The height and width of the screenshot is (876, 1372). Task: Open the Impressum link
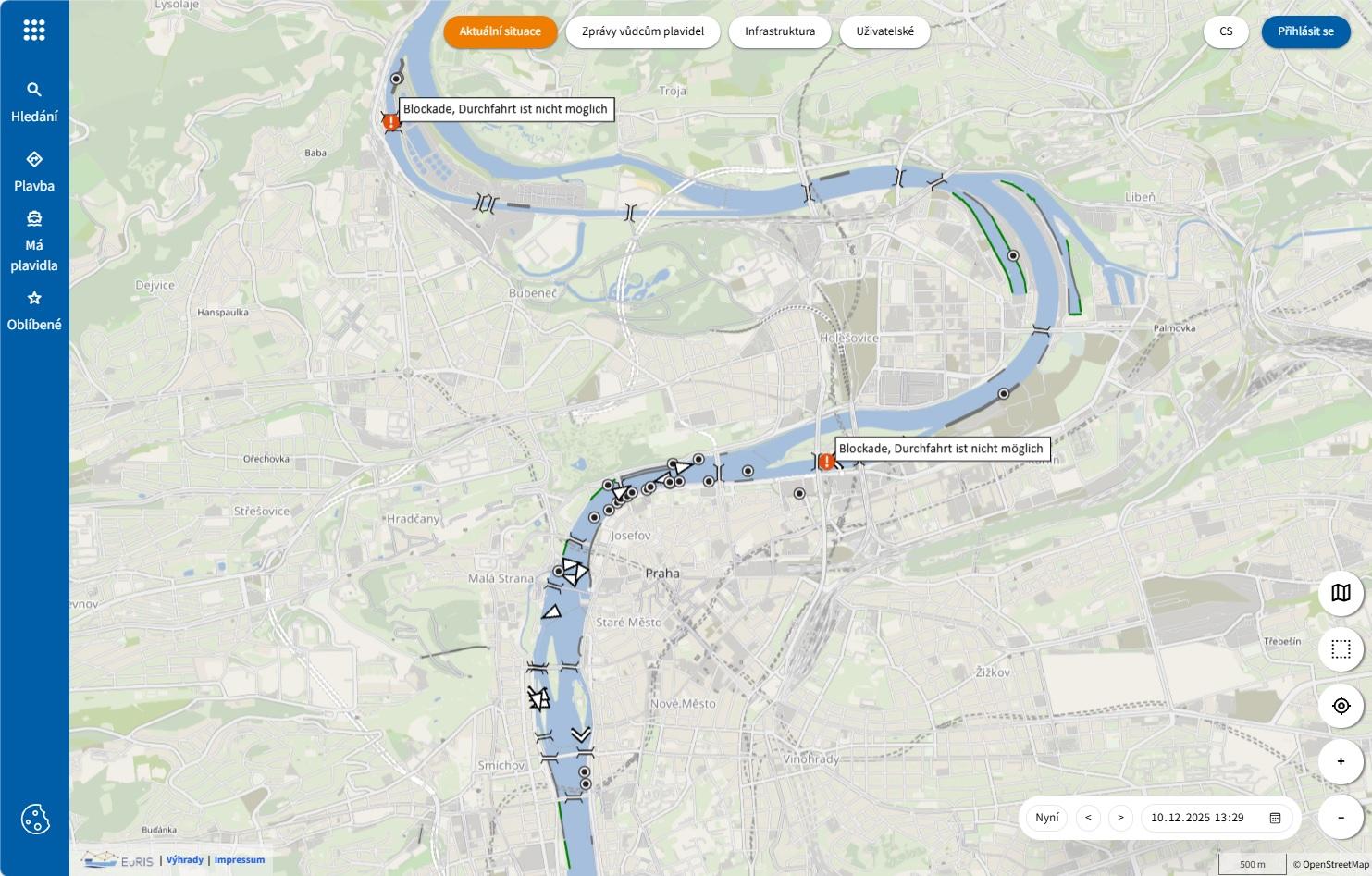pyautogui.click(x=240, y=860)
